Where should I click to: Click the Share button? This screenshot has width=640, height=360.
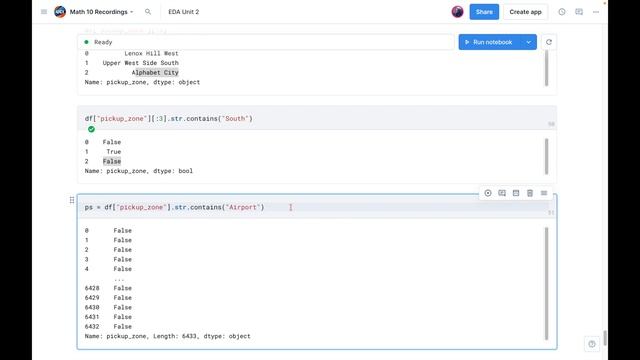point(484,12)
